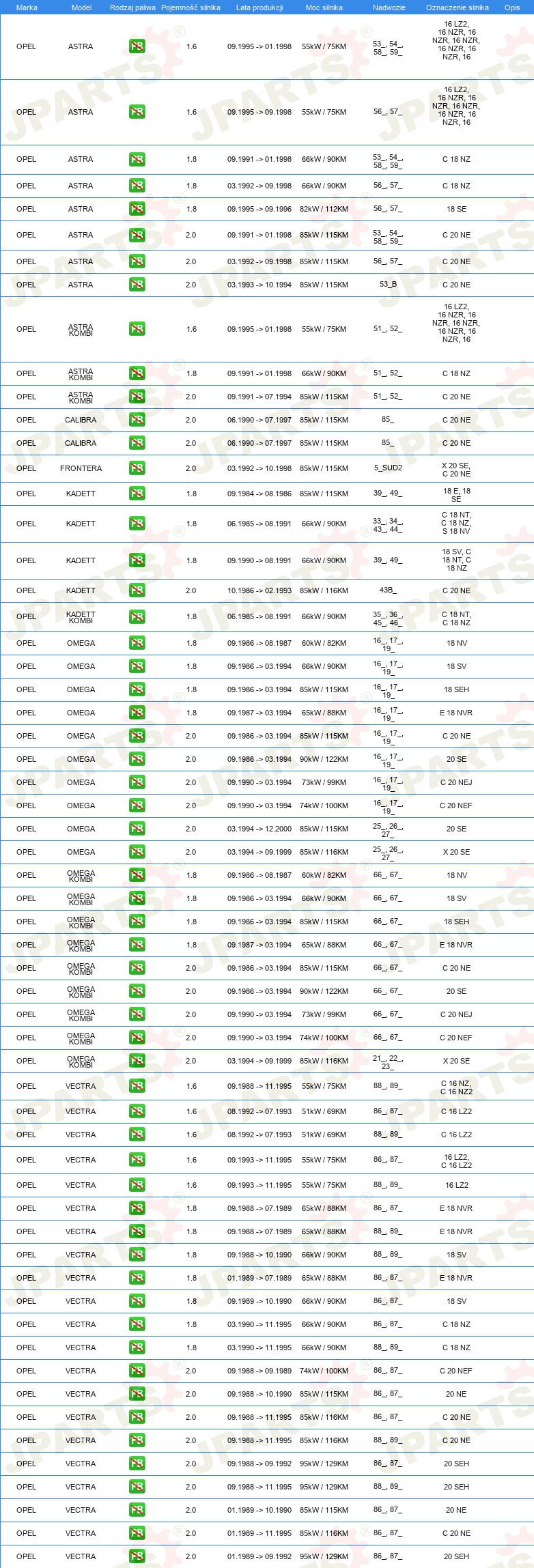Click the body code 43B_
Screen dimensions: 534x1568
(388, 590)
